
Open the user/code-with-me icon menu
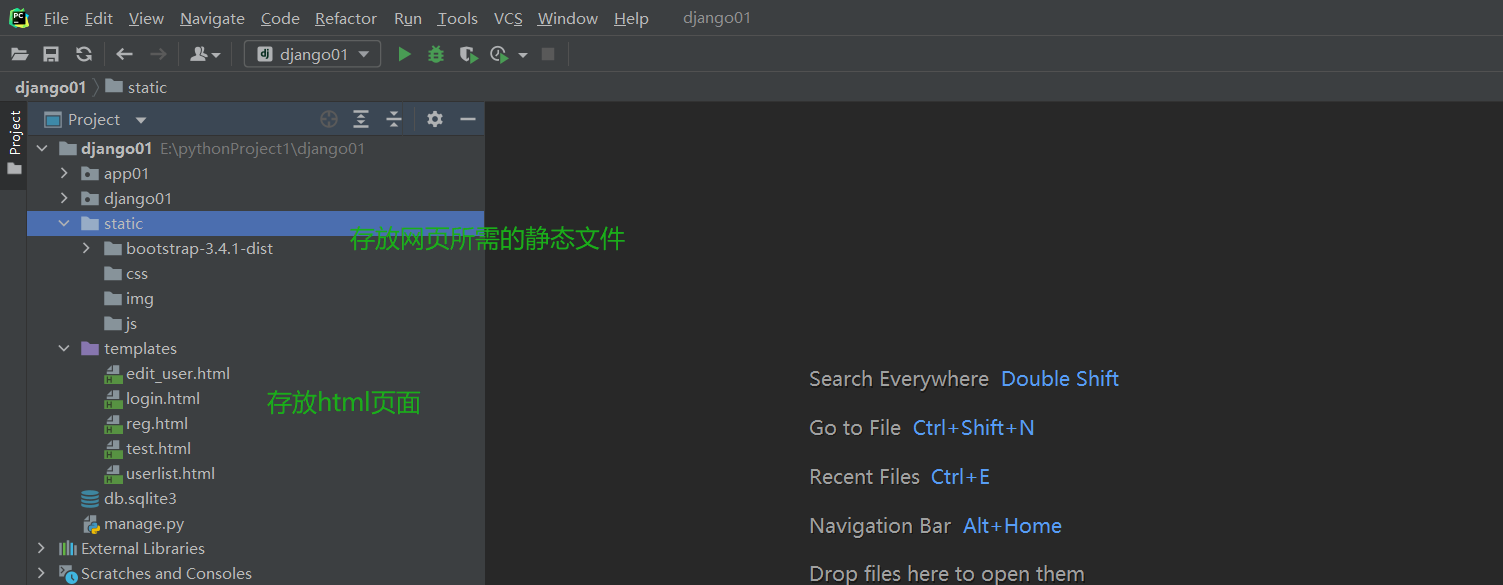tap(204, 54)
